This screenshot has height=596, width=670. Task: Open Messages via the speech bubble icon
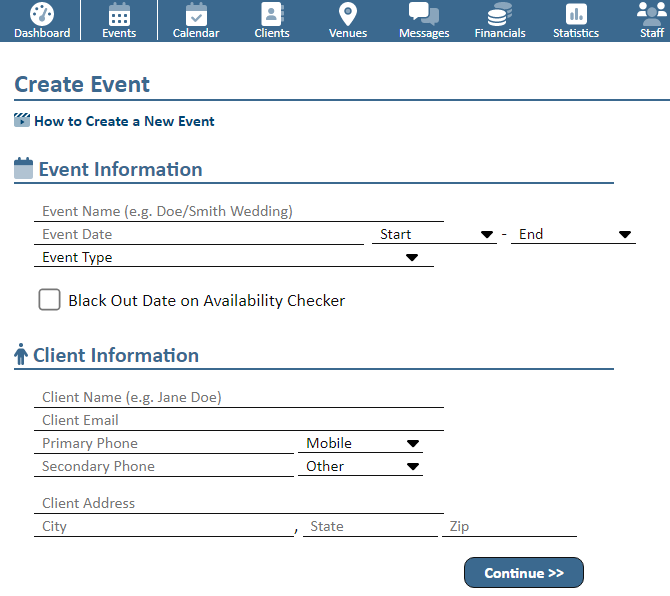(x=424, y=14)
